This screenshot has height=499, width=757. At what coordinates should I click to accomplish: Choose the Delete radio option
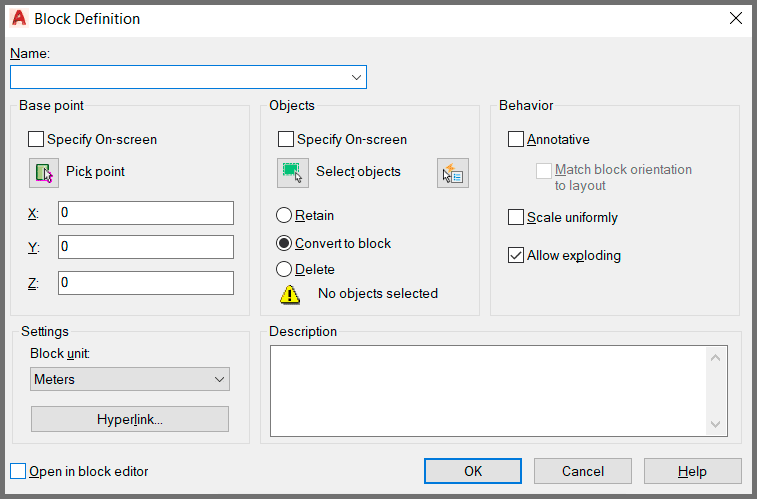[284, 269]
